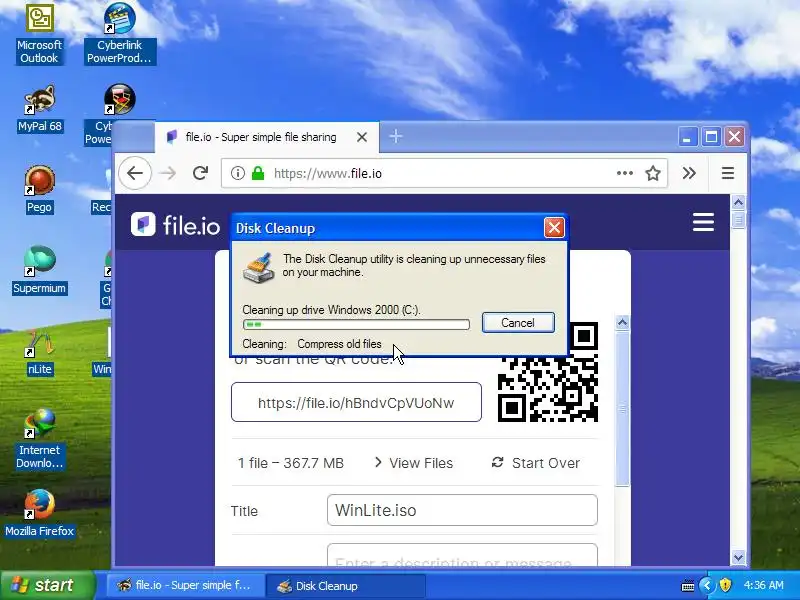This screenshot has height=600, width=800.
Task: Maximize the browser window
Action: click(x=711, y=136)
